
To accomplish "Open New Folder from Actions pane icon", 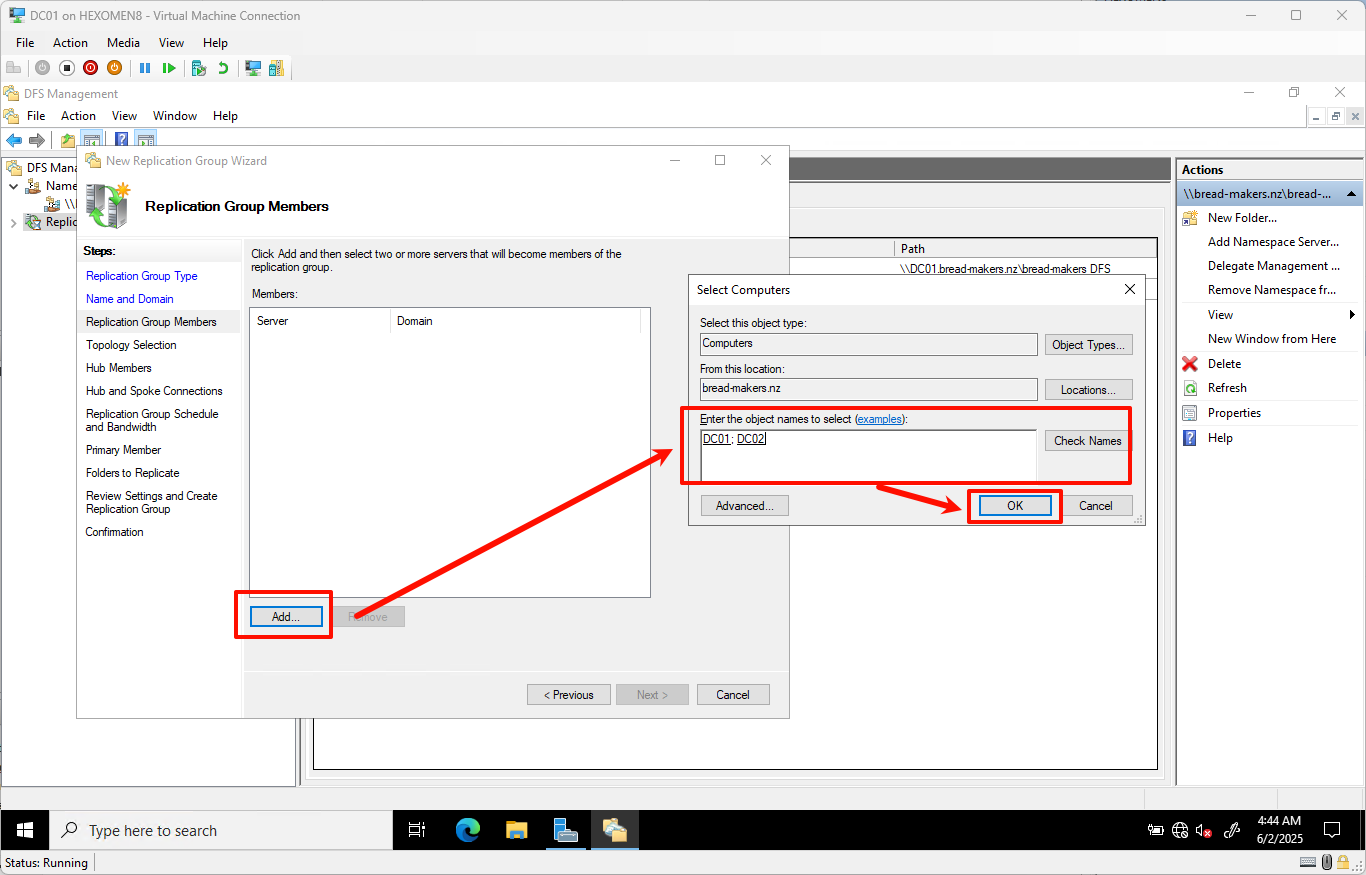I will click(1189, 217).
